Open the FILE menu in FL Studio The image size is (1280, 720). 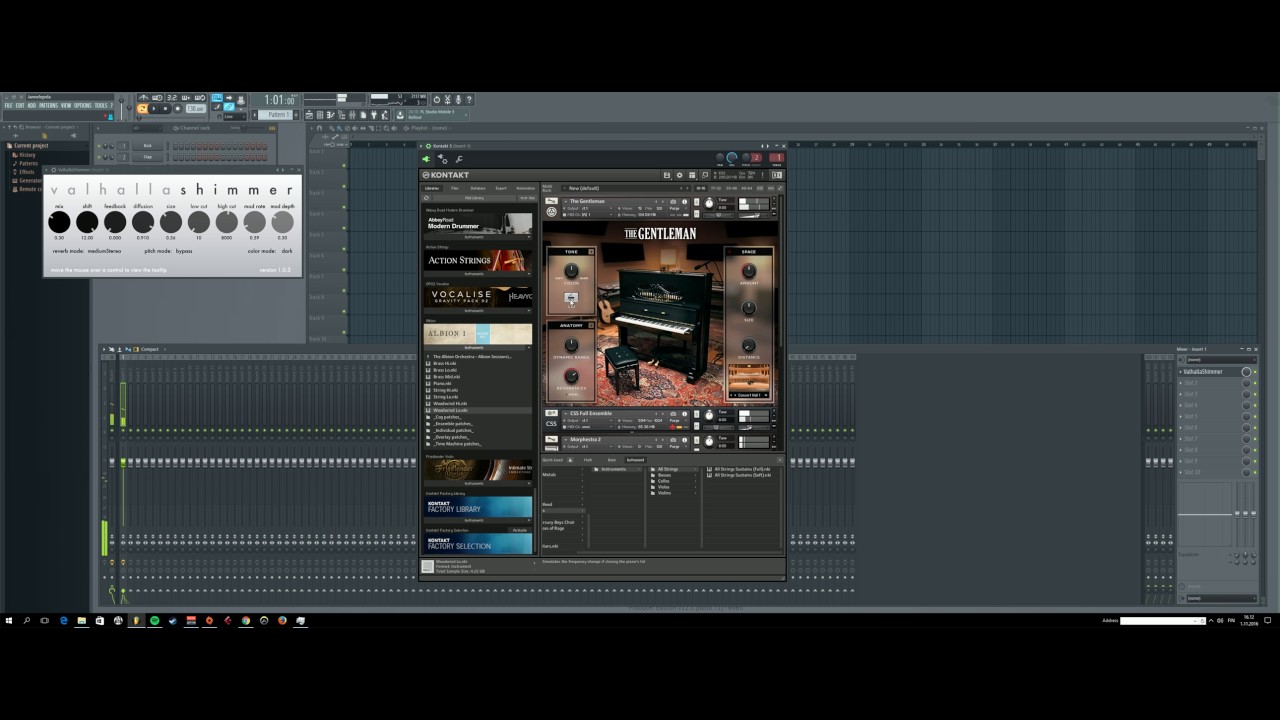(8, 105)
